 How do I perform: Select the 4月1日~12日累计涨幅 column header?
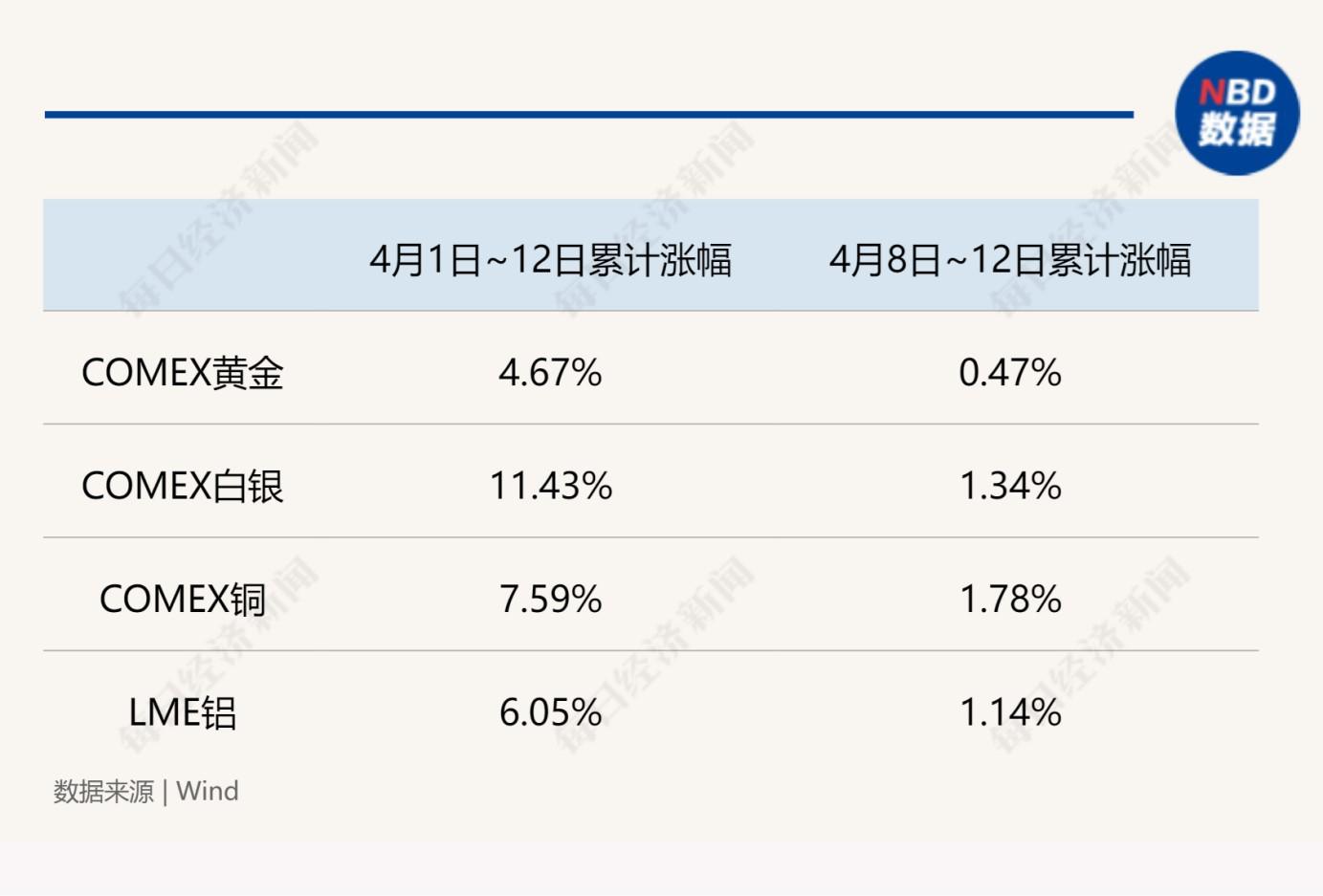550,260
